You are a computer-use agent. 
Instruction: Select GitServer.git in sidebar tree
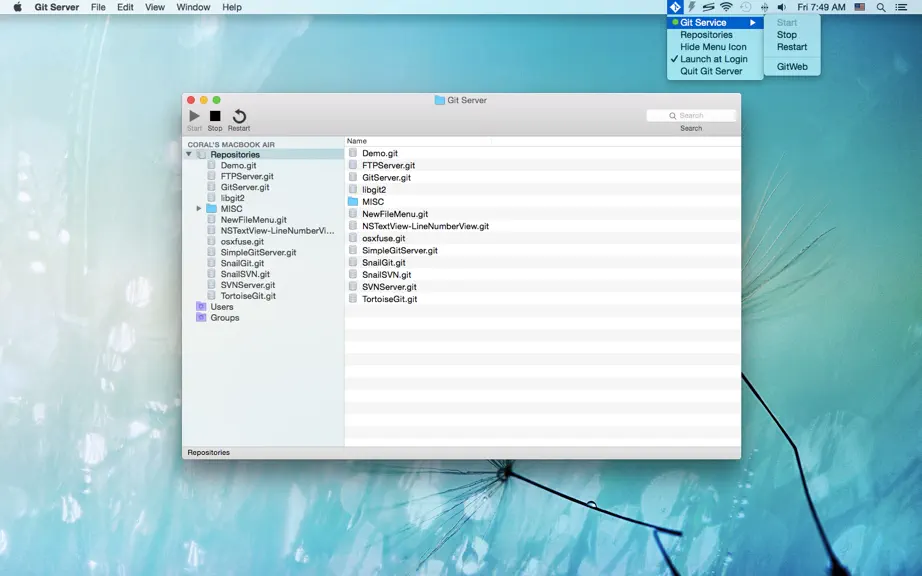[245, 187]
